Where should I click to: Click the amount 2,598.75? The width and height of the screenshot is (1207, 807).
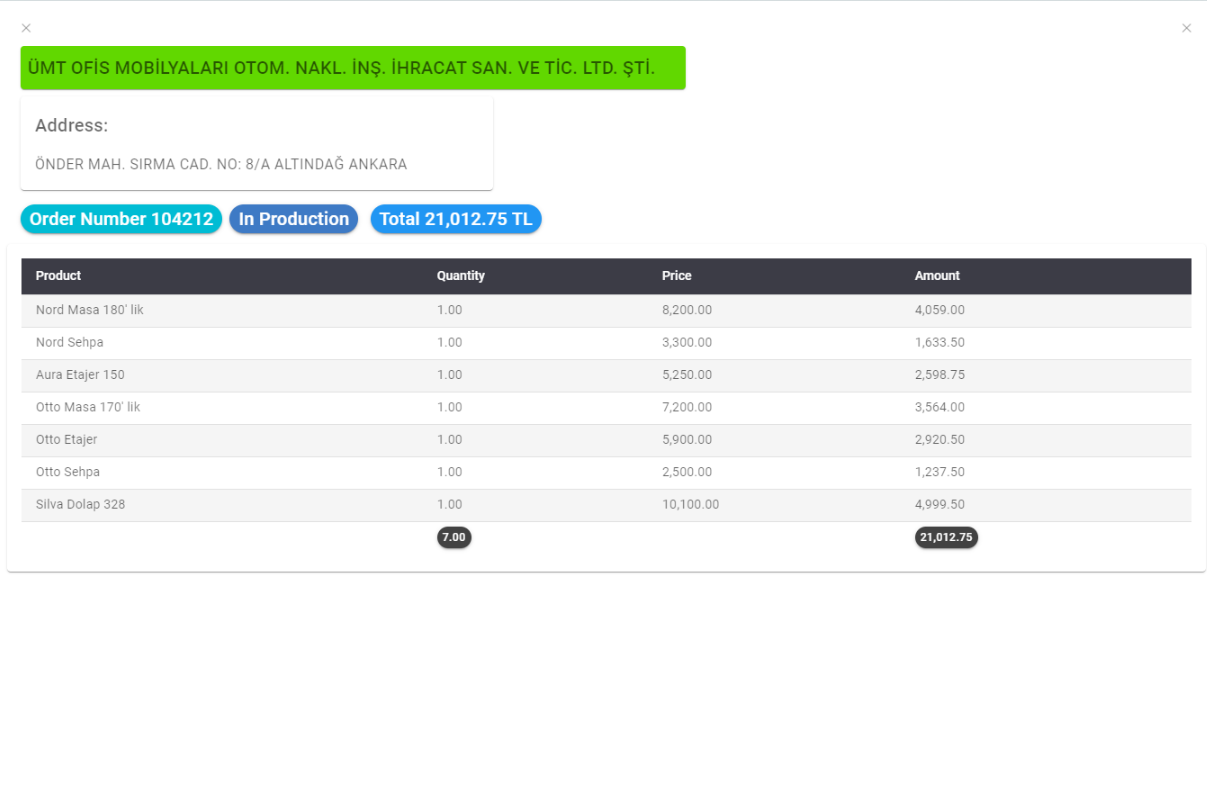pyautogui.click(x=940, y=375)
